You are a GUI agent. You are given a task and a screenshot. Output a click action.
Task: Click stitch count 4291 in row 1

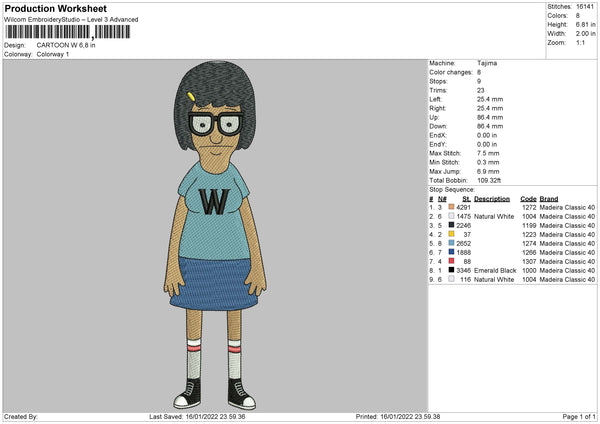click(x=463, y=207)
